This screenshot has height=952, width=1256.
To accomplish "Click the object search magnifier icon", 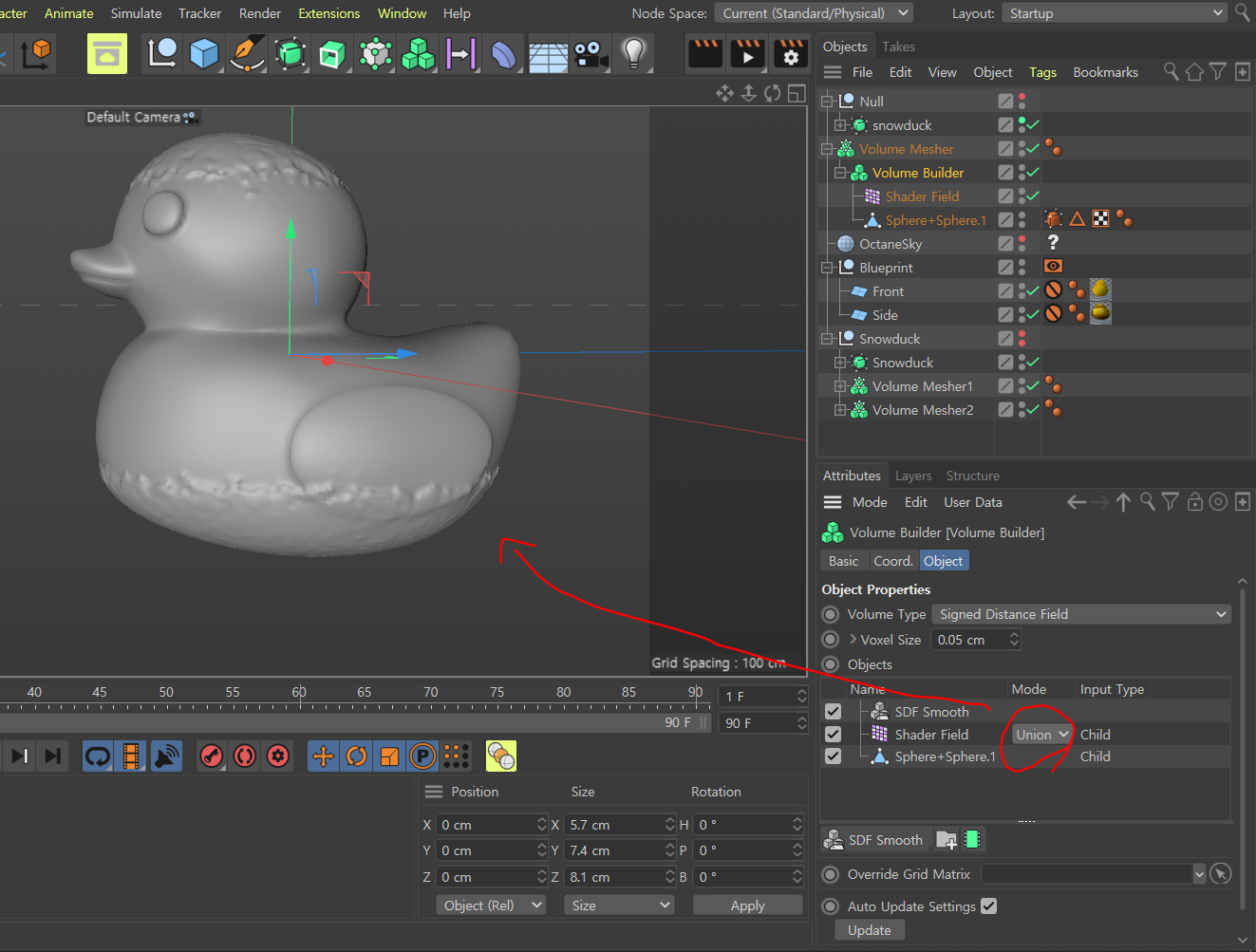I will click(x=1172, y=72).
